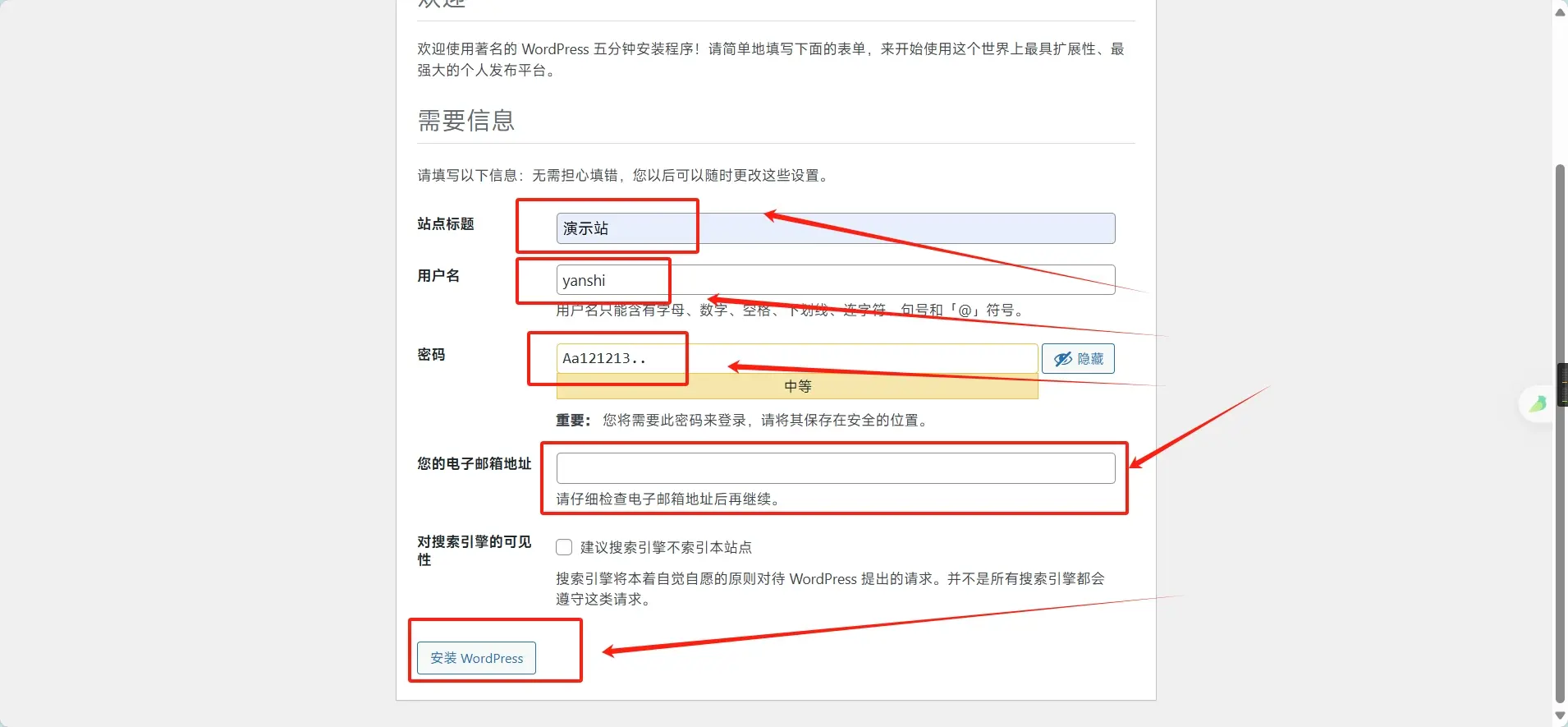1568x727 pixels.
Task: Focus the username field containing yanshi
Action: tap(836, 280)
